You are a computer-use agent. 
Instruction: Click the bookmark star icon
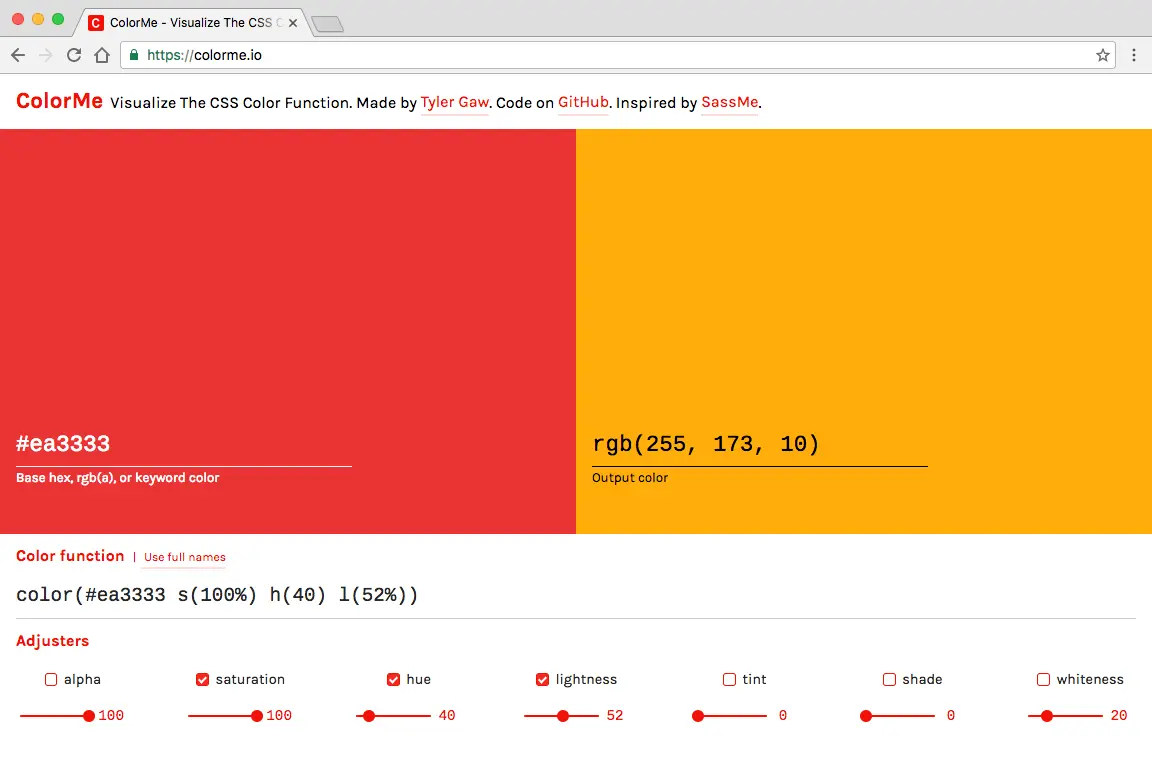1101,55
